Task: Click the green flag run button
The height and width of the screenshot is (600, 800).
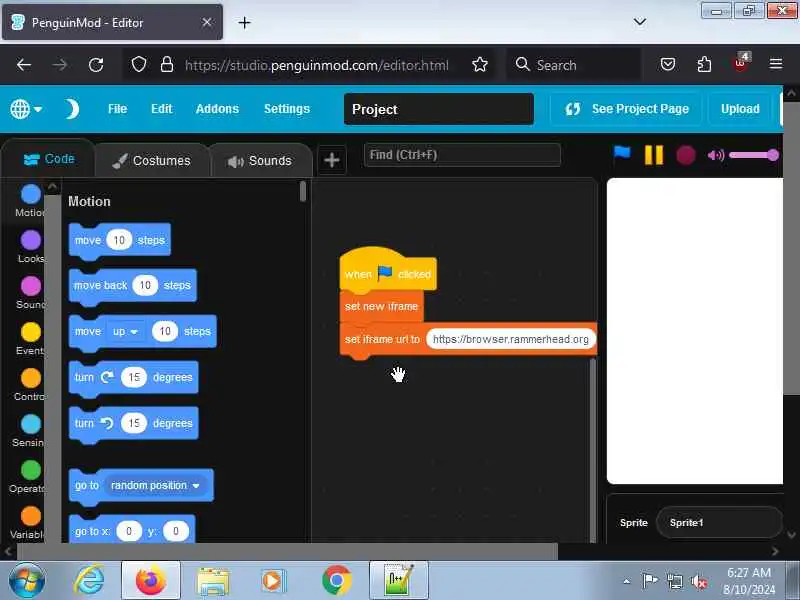Action: (622, 154)
